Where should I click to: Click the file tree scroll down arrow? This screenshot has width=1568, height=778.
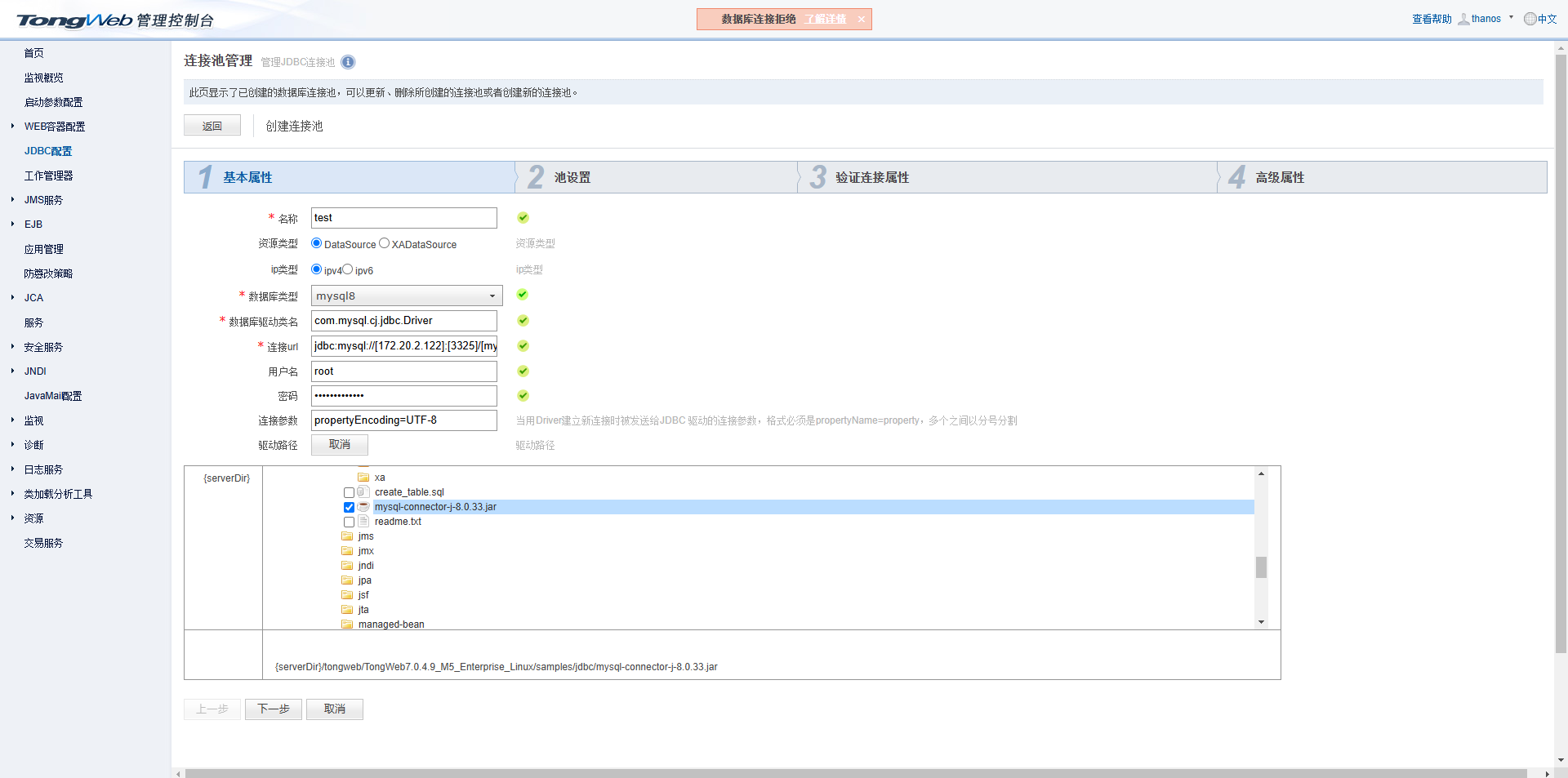pos(1261,622)
